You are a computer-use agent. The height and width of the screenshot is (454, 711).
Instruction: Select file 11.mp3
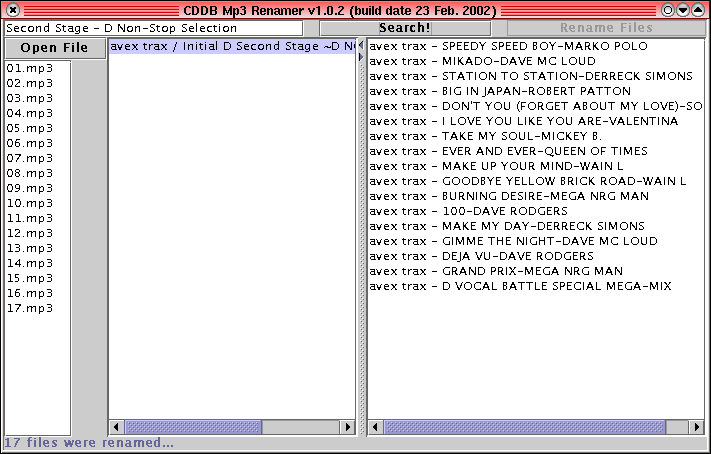click(x=37, y=218)
